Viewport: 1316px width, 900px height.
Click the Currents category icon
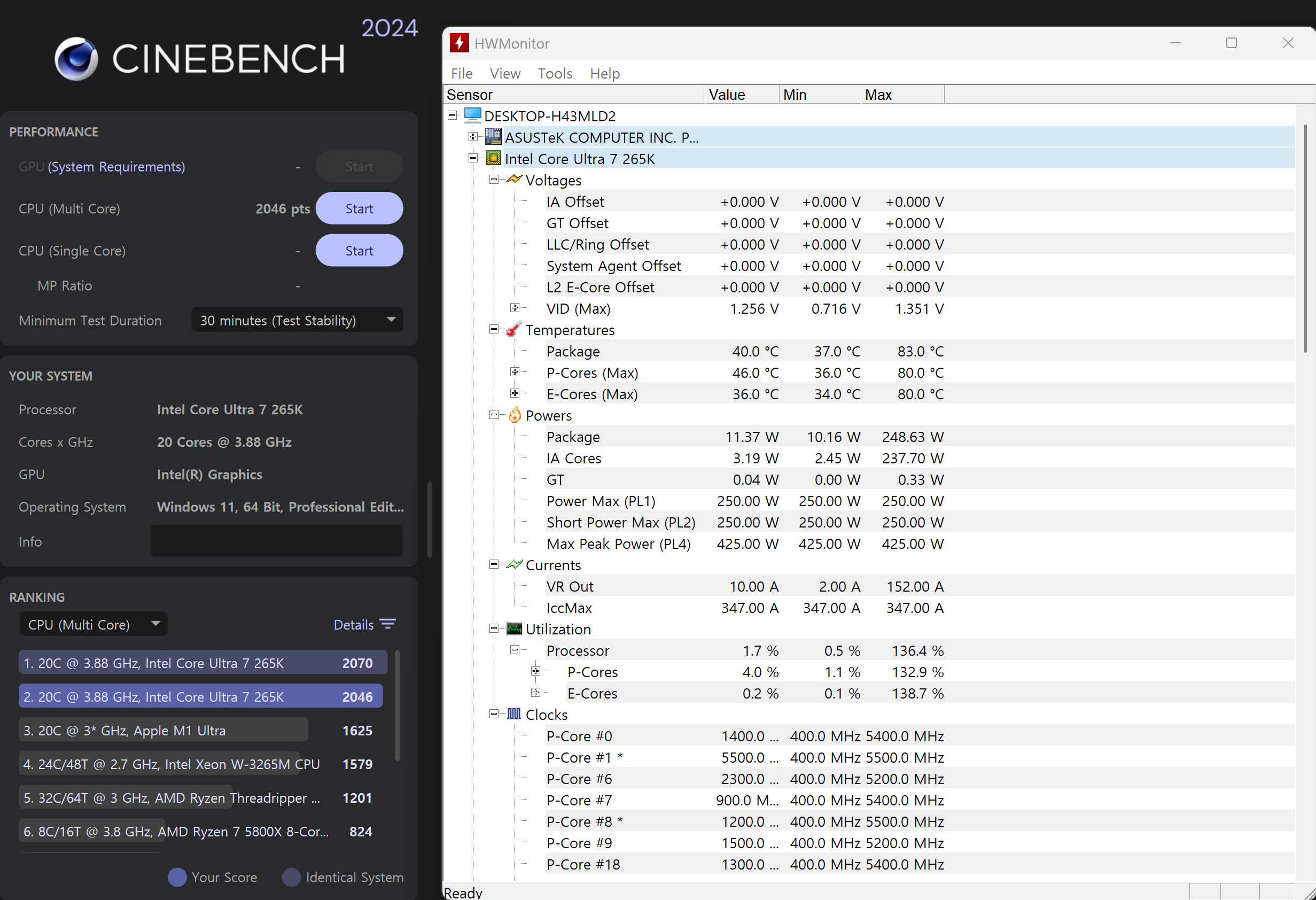click(513, 565)
